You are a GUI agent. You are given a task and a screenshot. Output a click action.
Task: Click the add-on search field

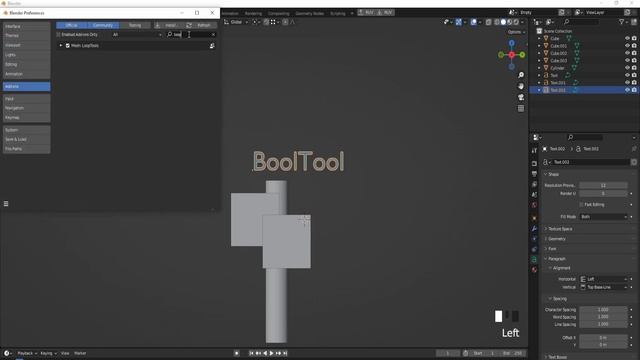point(190,35)
